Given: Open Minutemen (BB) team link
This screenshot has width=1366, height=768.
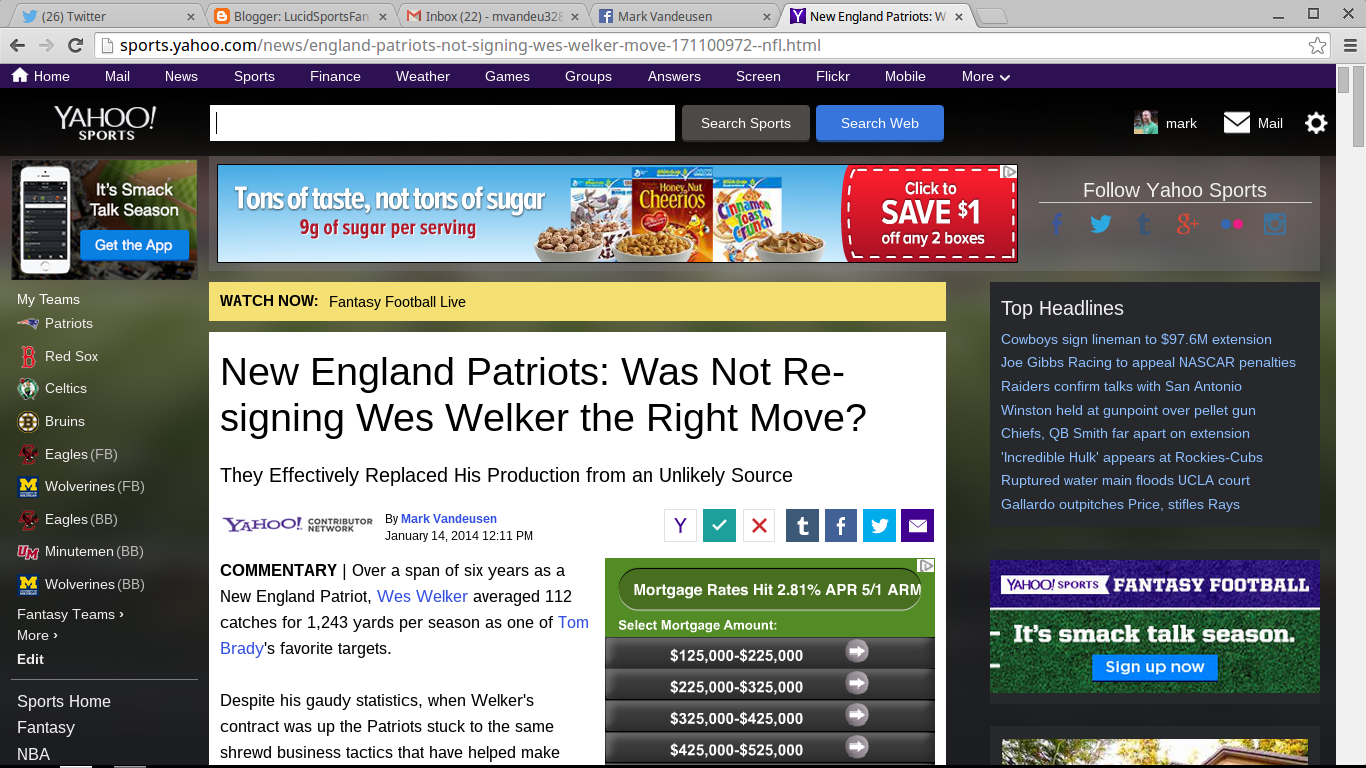Looking at the screenshot, I should click(93, 551).
